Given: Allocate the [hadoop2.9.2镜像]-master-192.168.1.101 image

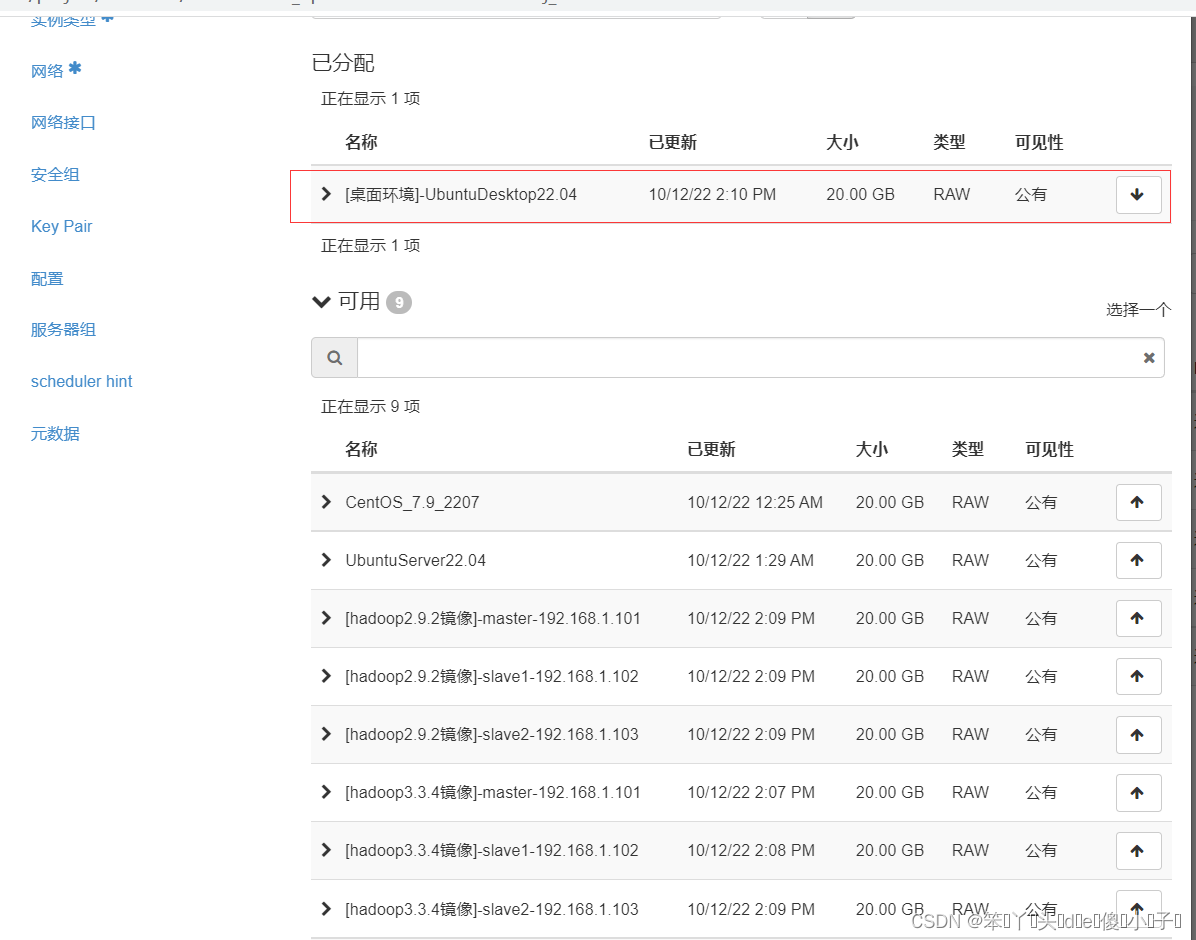Looking at the screenshot, I should click(1138, 618).
